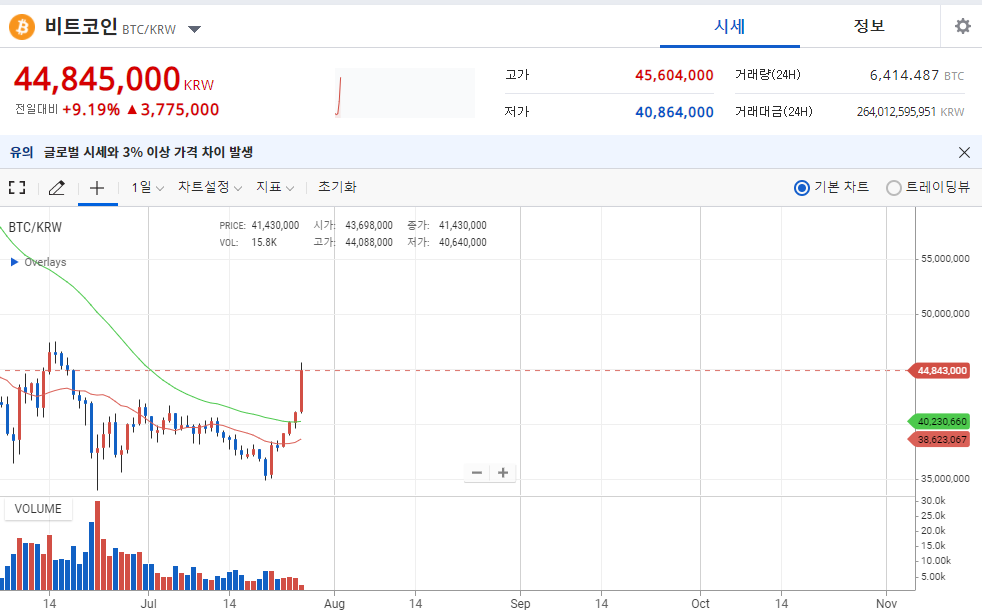Screen dimensions: 982x612
Task: Click the 30.0k volume axis label
Action: [x=933, y=500]
